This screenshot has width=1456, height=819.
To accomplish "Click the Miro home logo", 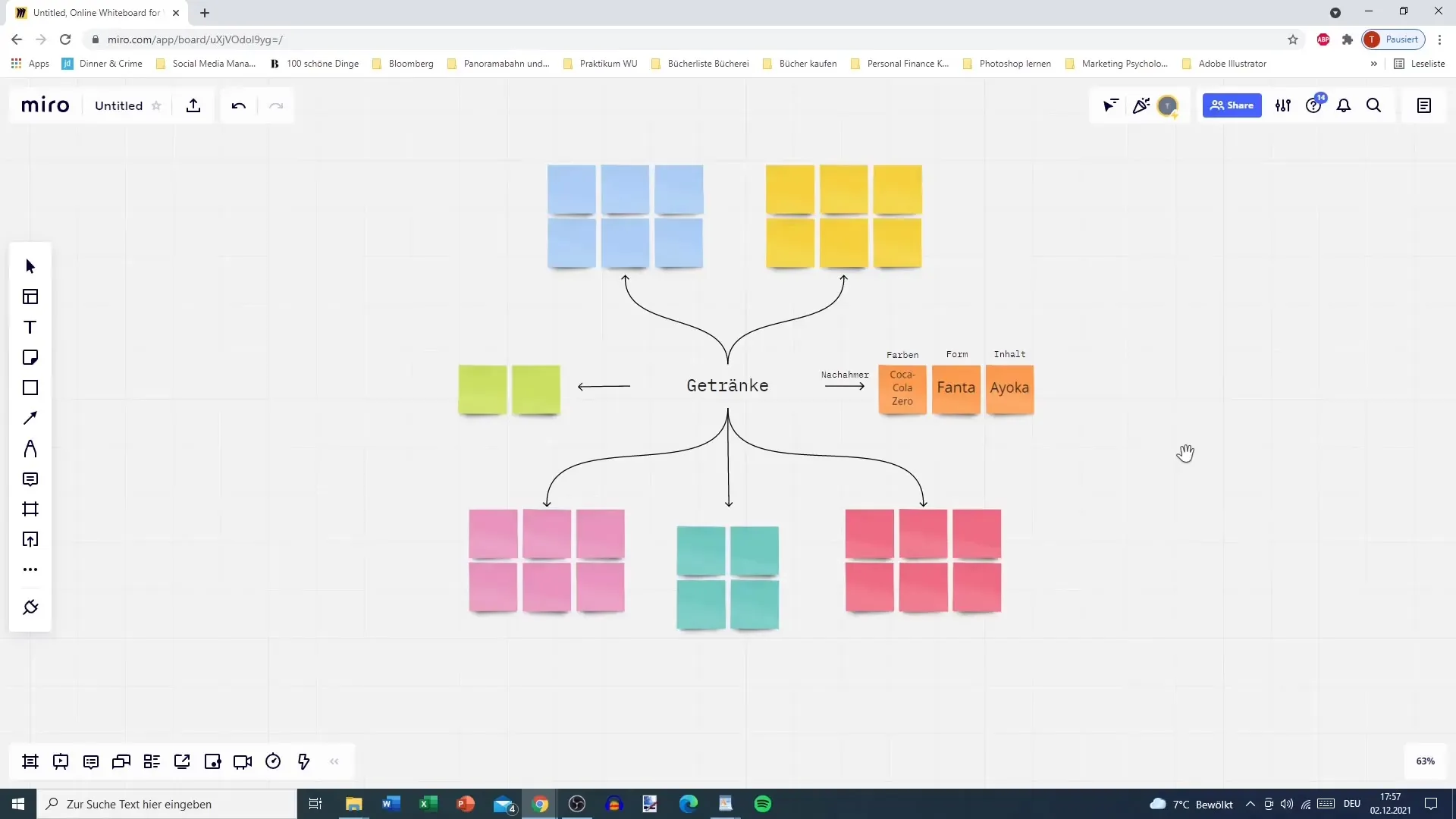I will coord(45,104).
